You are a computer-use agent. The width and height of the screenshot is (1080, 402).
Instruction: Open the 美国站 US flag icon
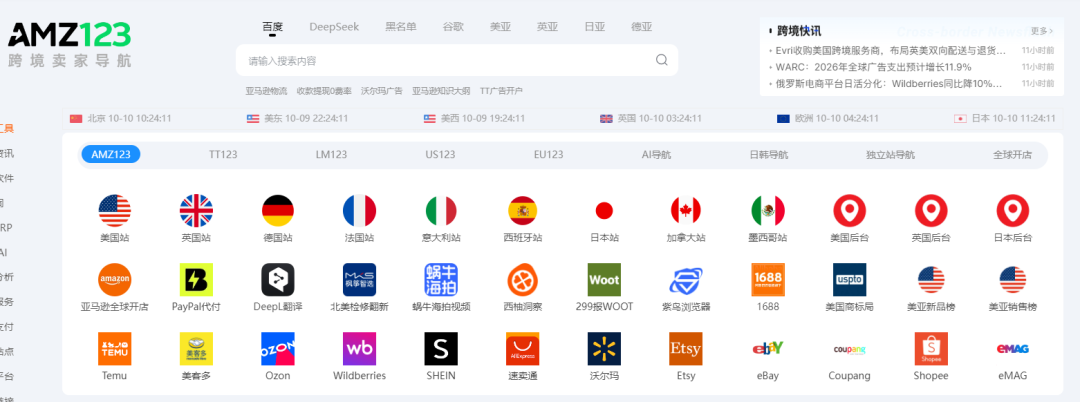click(115, 211)
